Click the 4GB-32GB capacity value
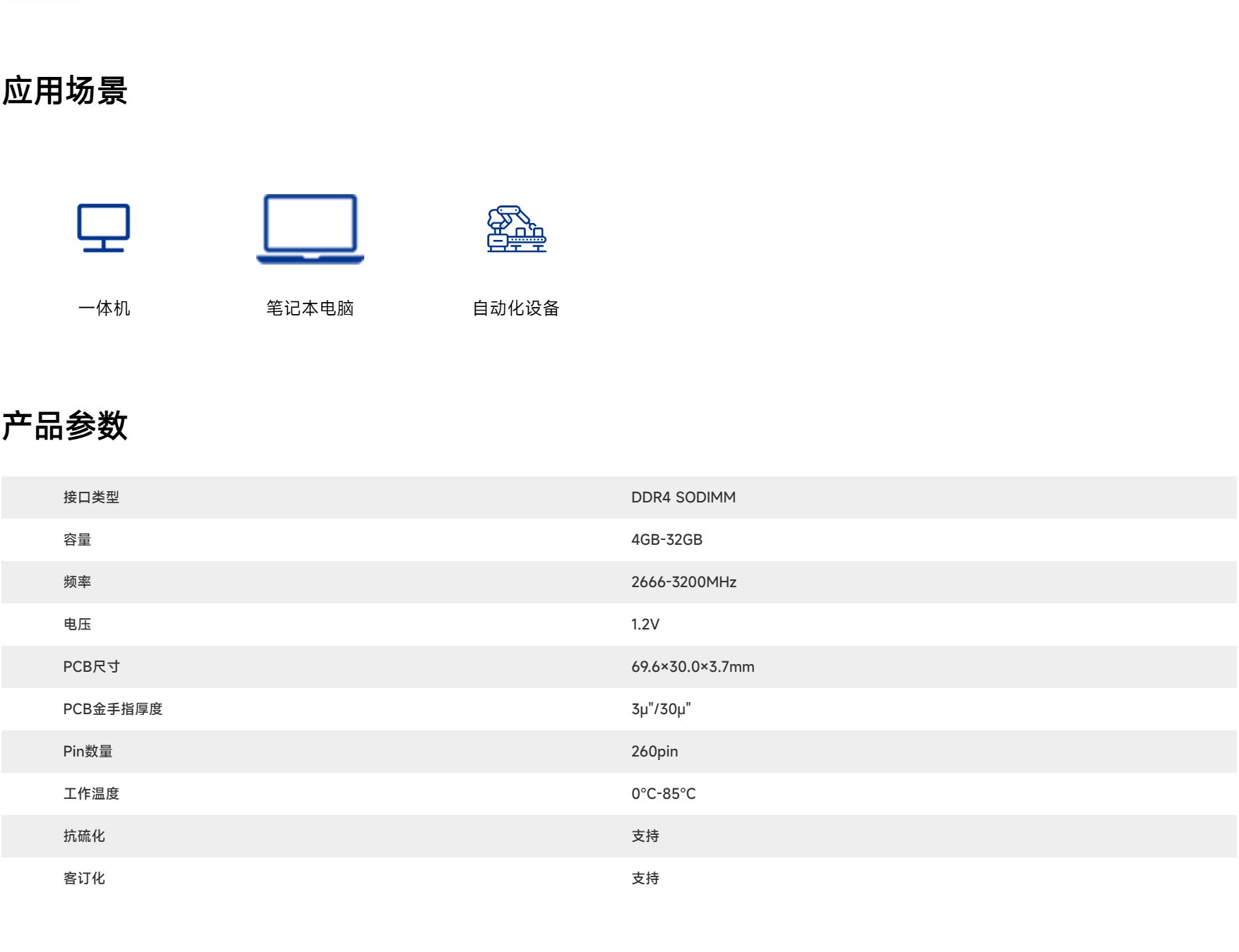 click(666, 540)
